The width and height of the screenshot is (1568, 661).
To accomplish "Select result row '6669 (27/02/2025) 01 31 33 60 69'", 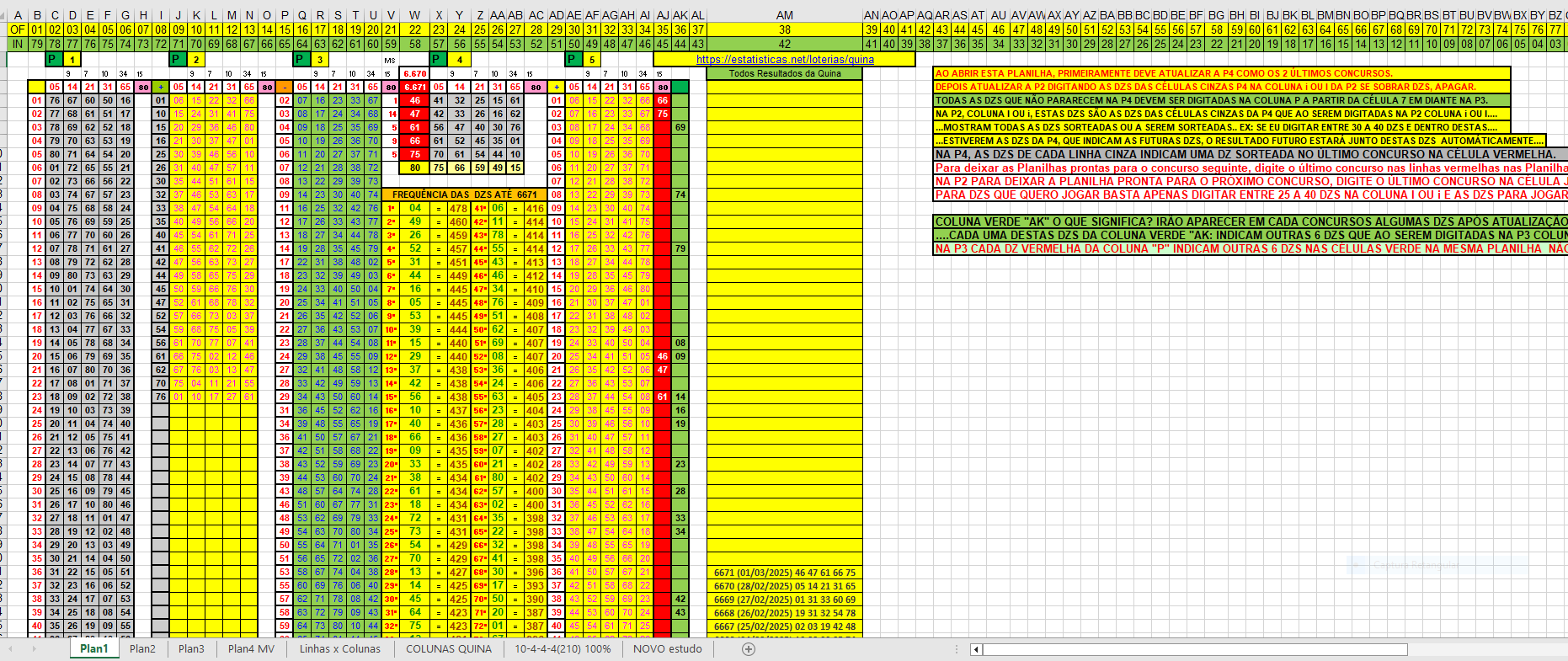I will click(x=784, y=600).
